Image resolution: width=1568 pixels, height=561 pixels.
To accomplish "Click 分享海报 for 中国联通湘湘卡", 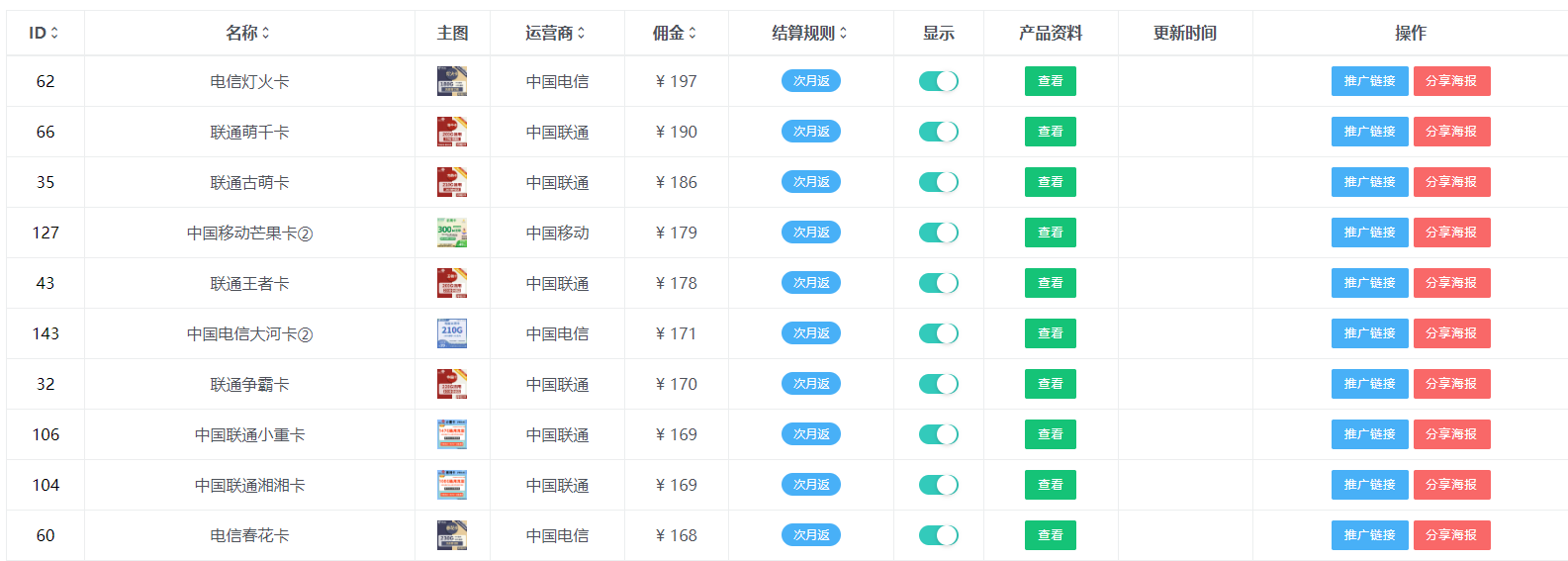I will (x=1451, y=485).
